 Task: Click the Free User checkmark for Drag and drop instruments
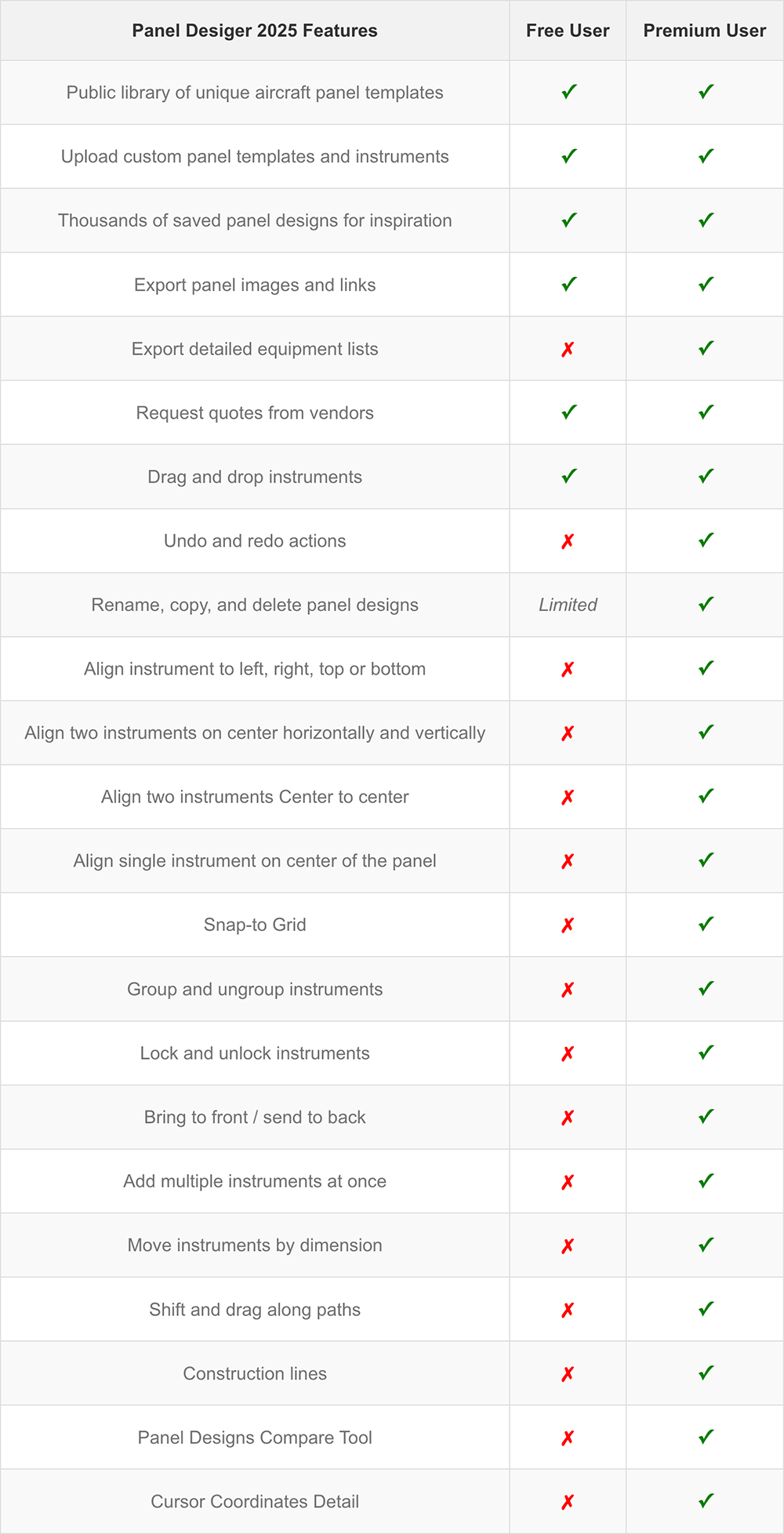(568, 476)
